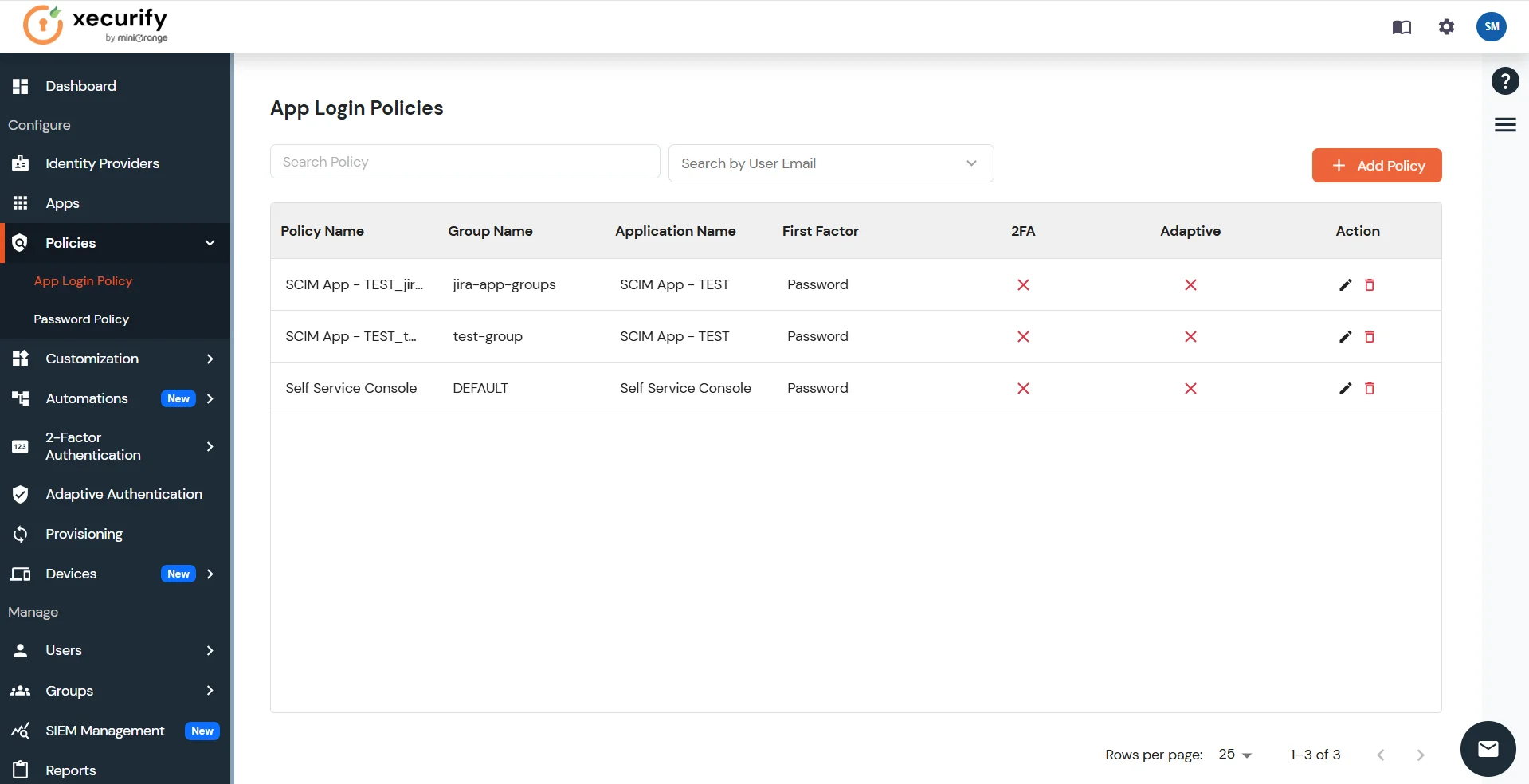The image size is (1529, 784).
Task: Click the Add Policy button
Action: 1377,166
